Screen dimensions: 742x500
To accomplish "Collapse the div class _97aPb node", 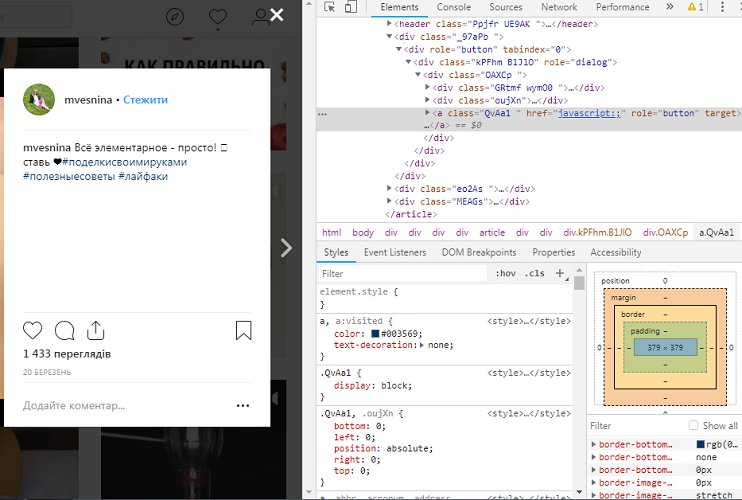I will 389,36.
